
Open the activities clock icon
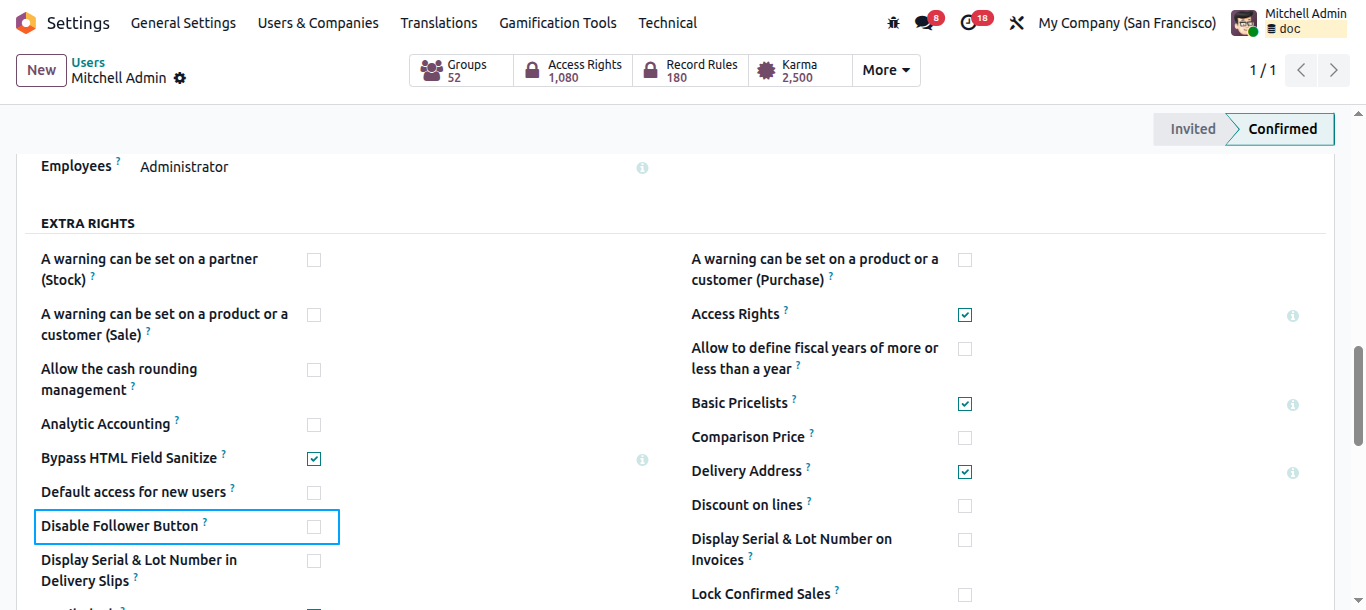tap(968, 23)
